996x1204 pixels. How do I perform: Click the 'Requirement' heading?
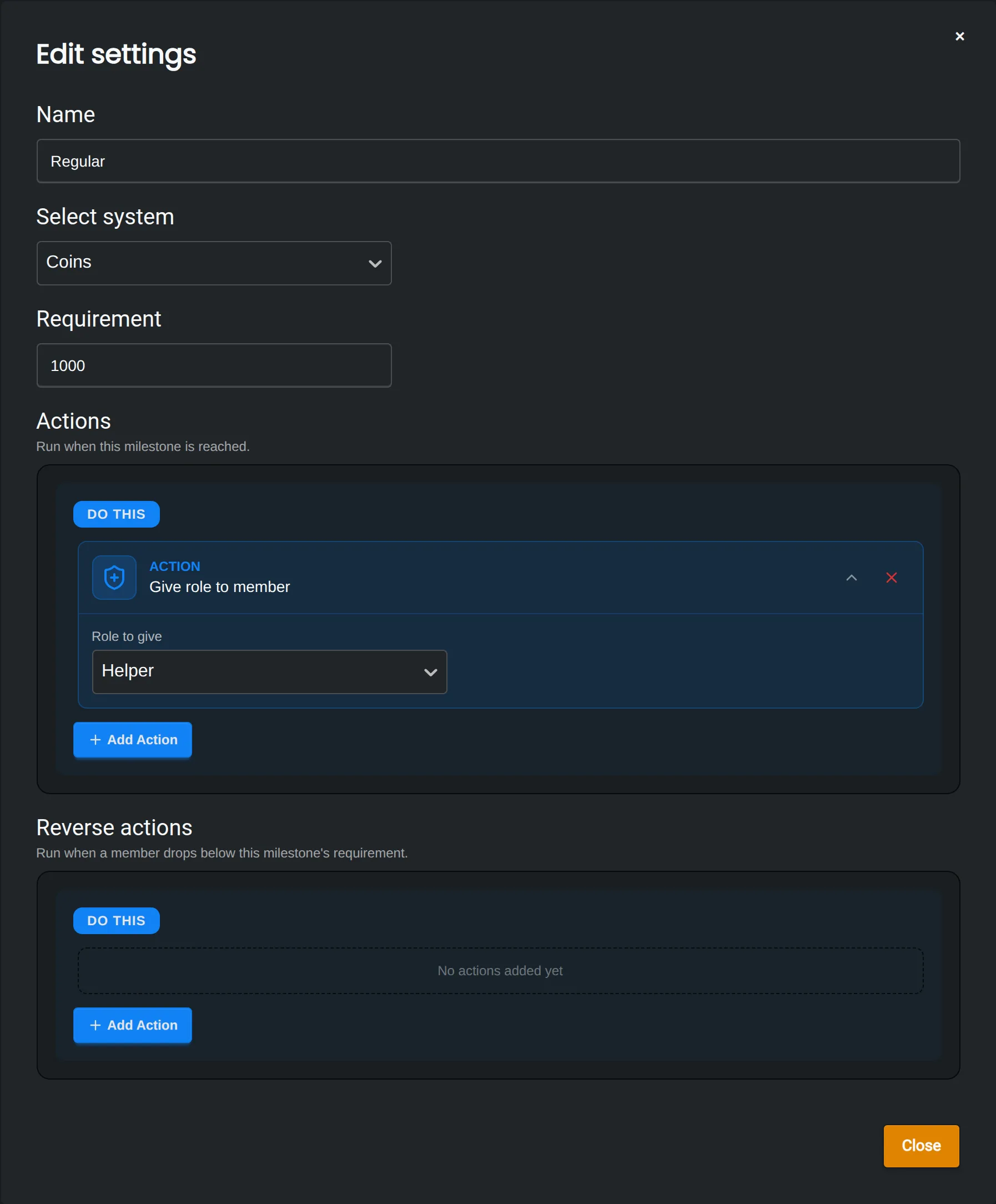[99, 319]
